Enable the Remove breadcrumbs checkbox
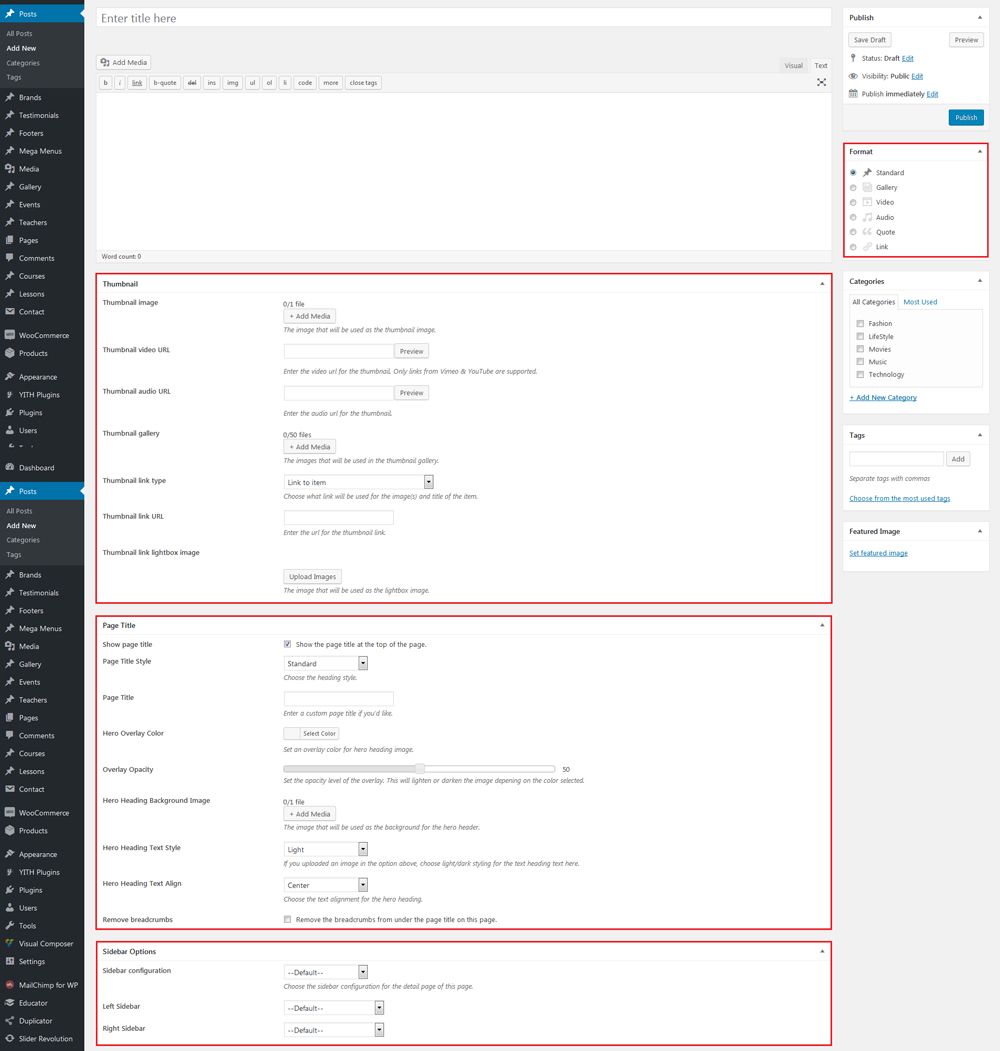This screenshot has width=1000, height=1051. (x=288, y=919)
